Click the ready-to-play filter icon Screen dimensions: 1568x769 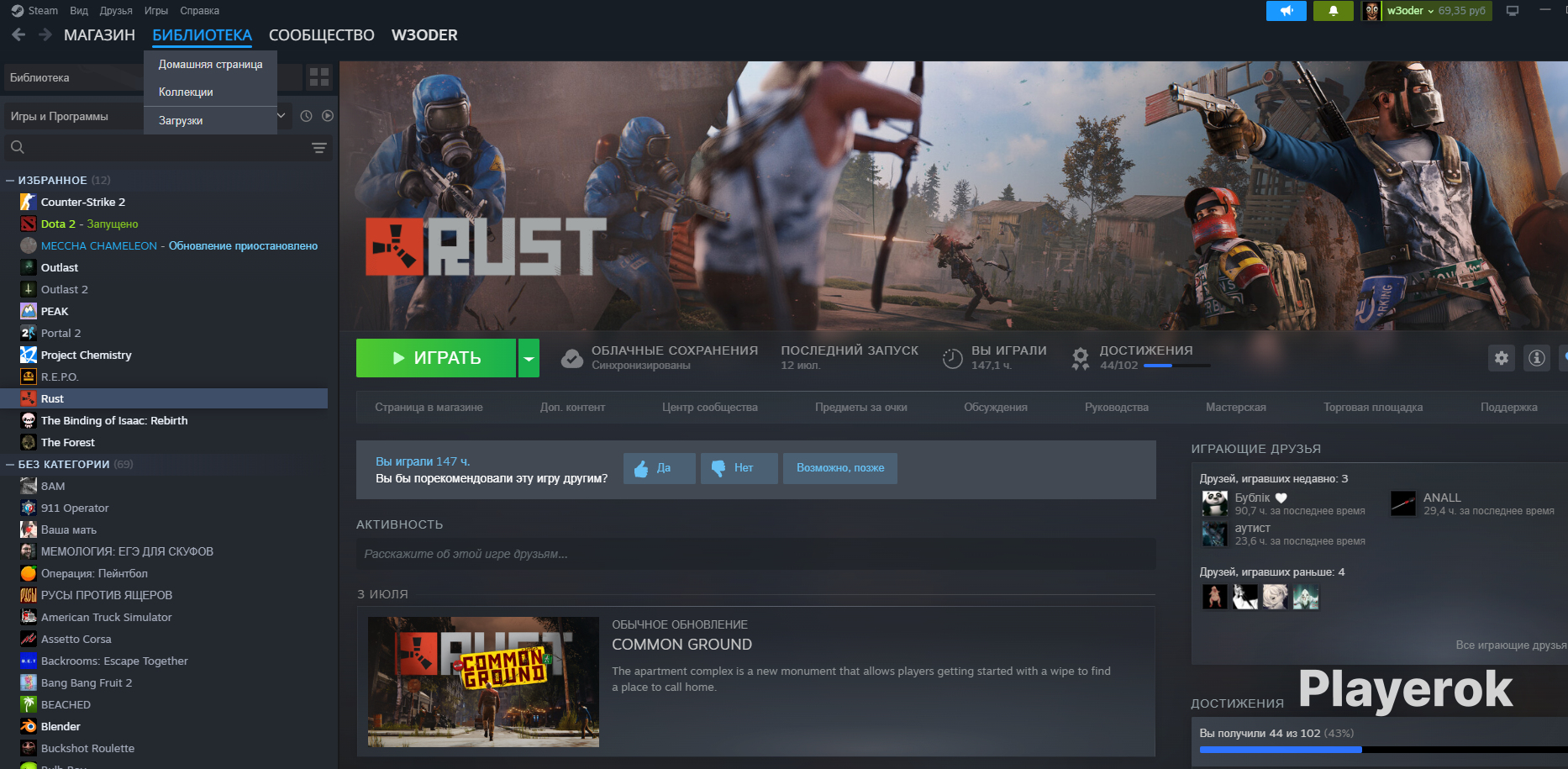coord(328,116)
